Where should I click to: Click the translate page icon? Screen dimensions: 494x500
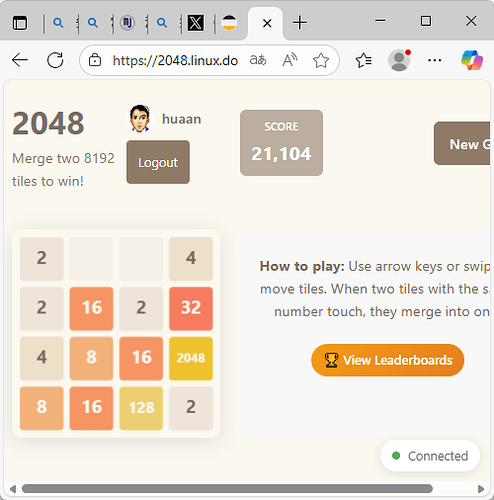point(258,60)
